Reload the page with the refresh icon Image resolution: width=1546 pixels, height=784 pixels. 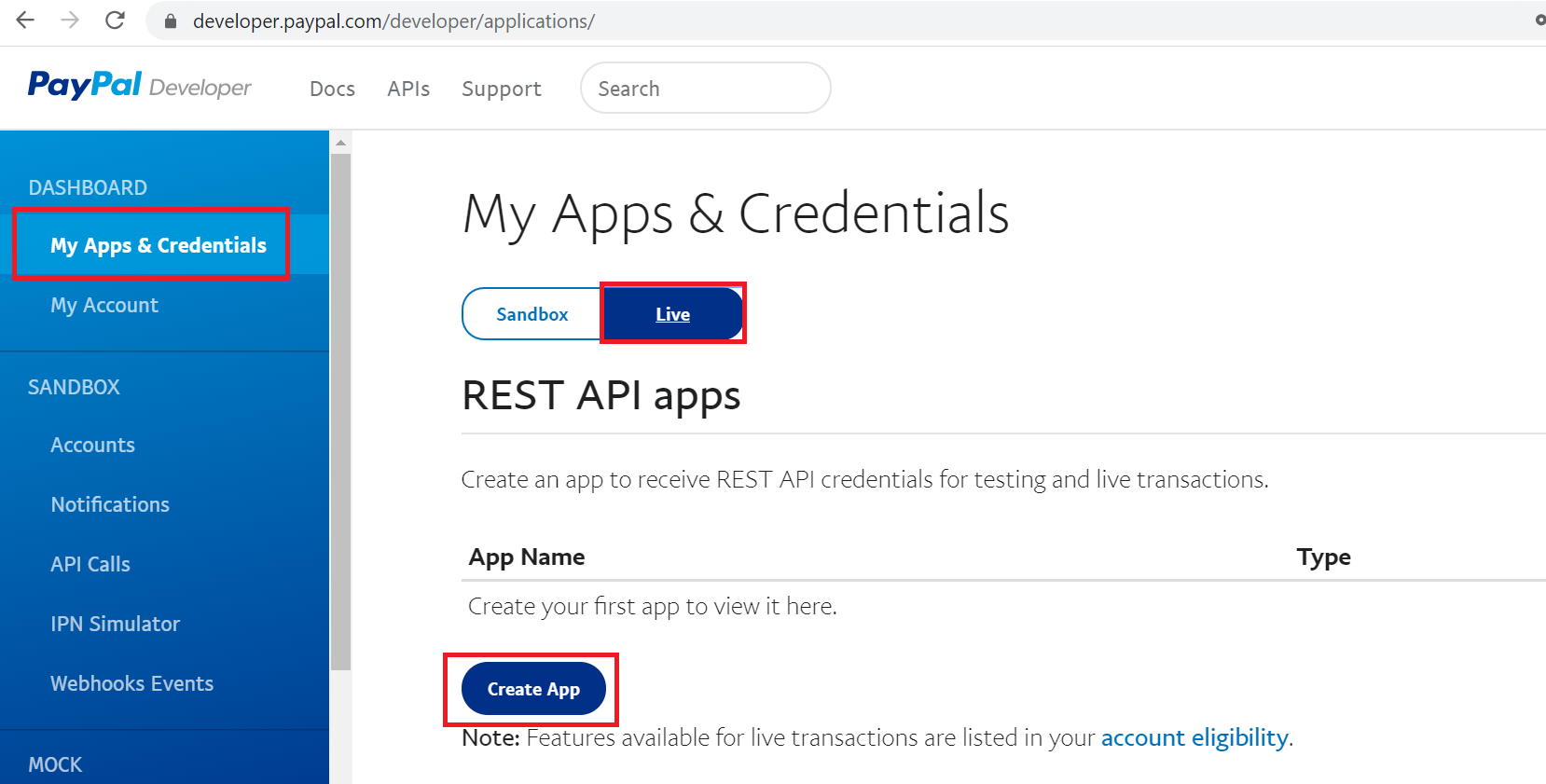115,20
